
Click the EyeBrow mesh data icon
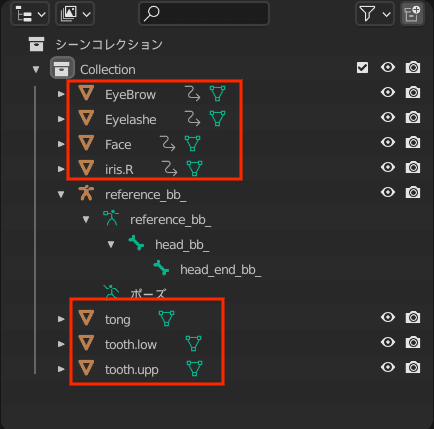217,94
